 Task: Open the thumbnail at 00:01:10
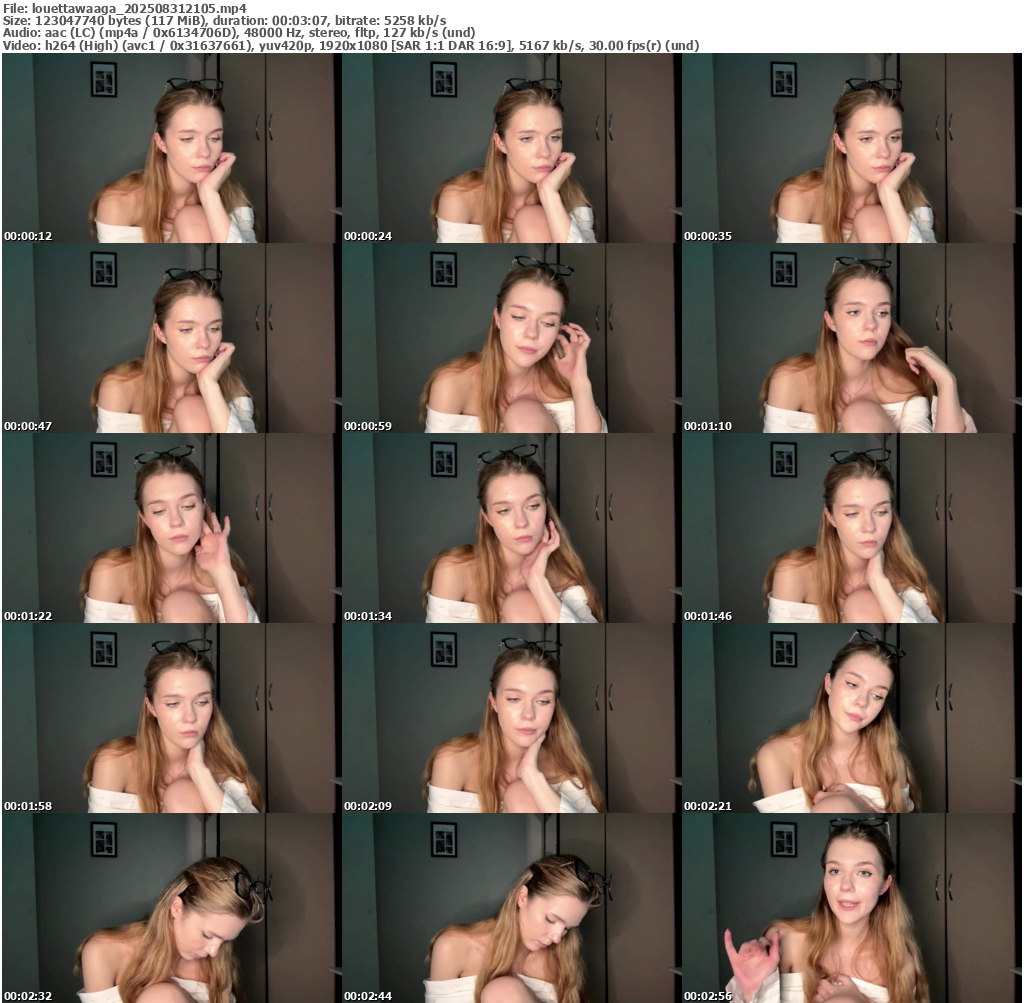point(851,338)
